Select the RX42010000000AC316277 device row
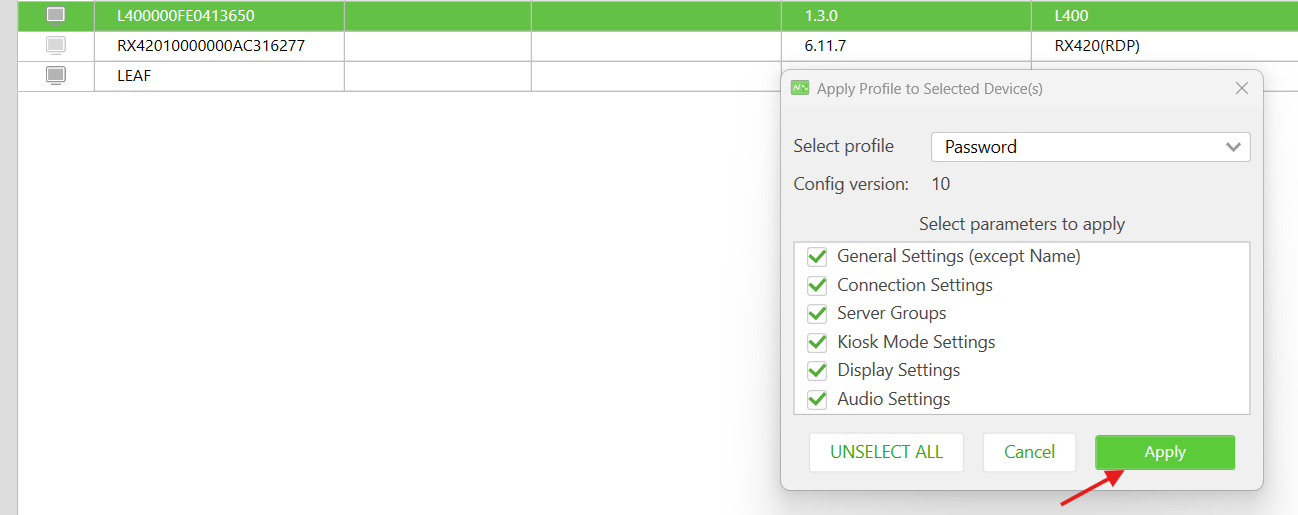1298x515 pixels. [658, 46]
